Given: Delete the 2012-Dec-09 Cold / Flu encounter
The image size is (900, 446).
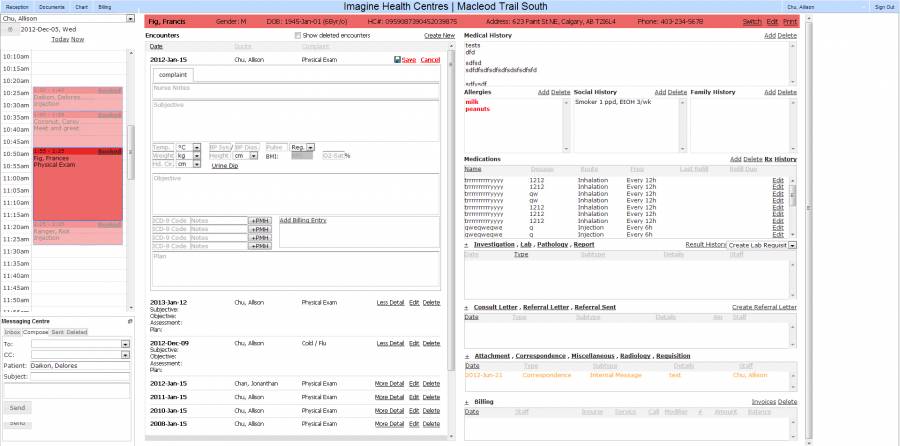Looking at the screenshot, I should point(431,343).
